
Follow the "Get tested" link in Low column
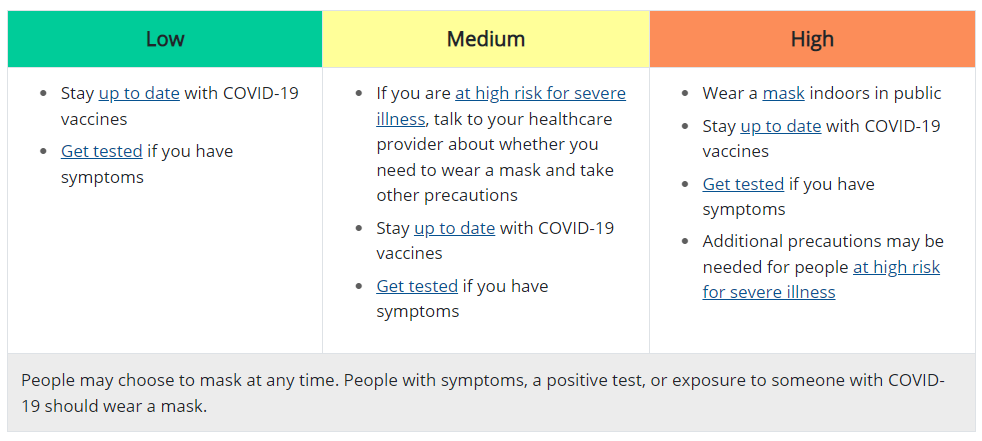click(102, 152)
